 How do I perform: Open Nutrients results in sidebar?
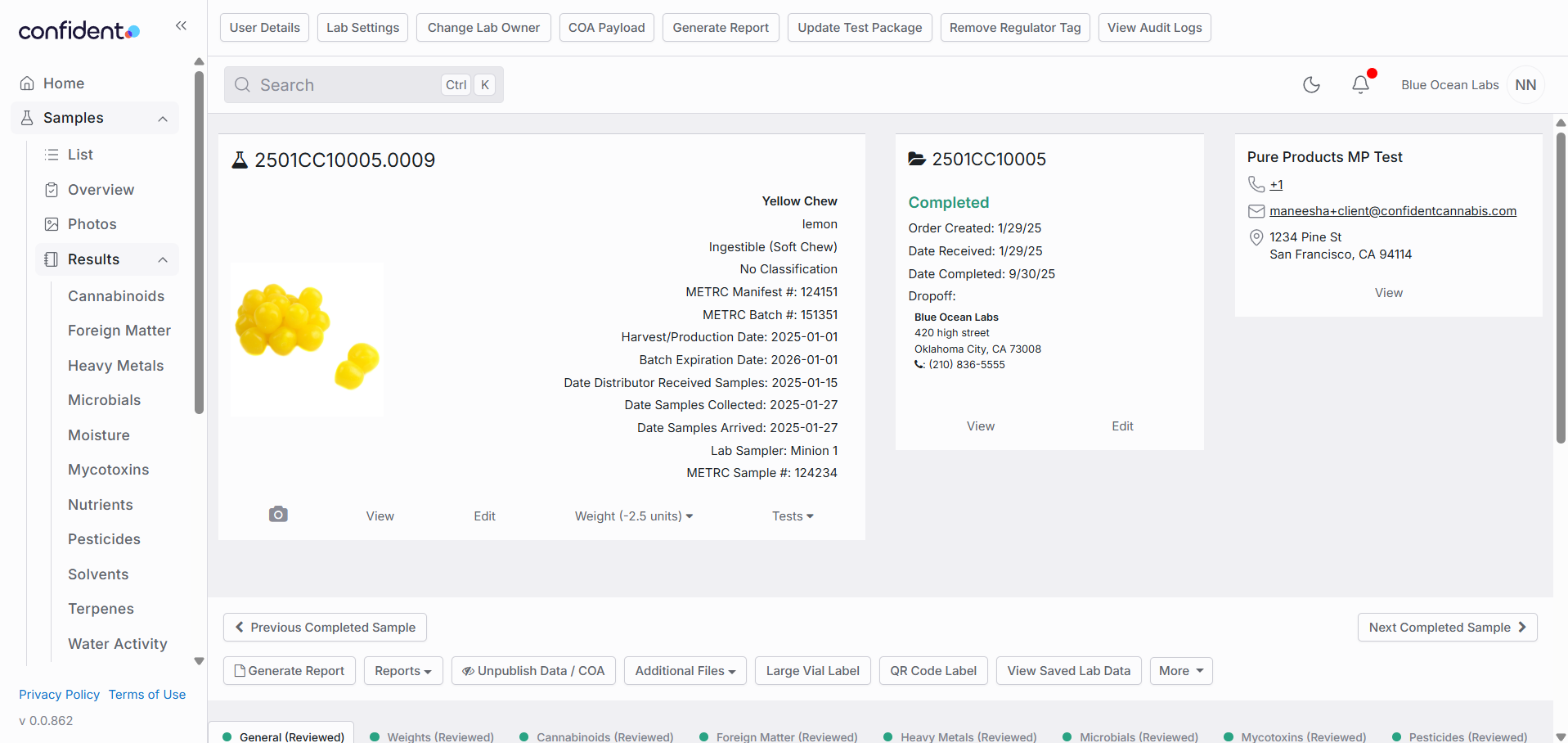point(101,504)
